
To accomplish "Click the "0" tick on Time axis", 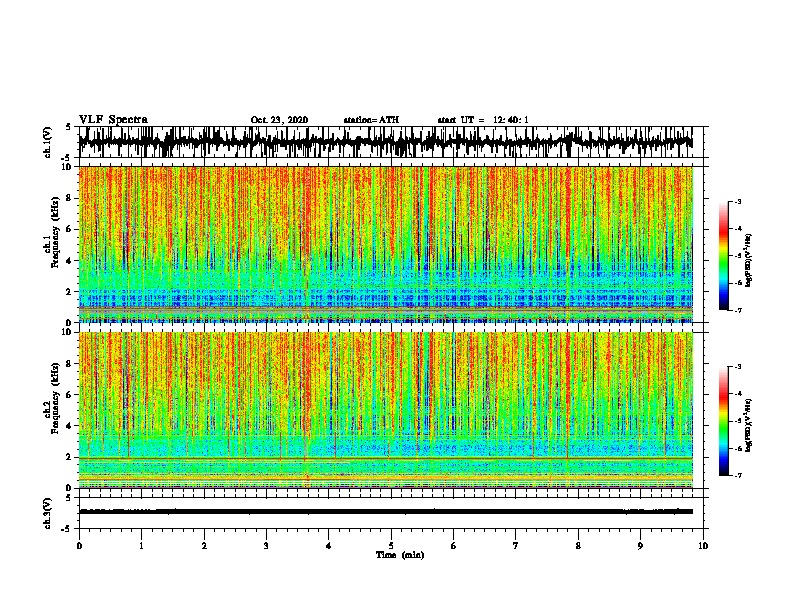I will (x=79, y=546).
